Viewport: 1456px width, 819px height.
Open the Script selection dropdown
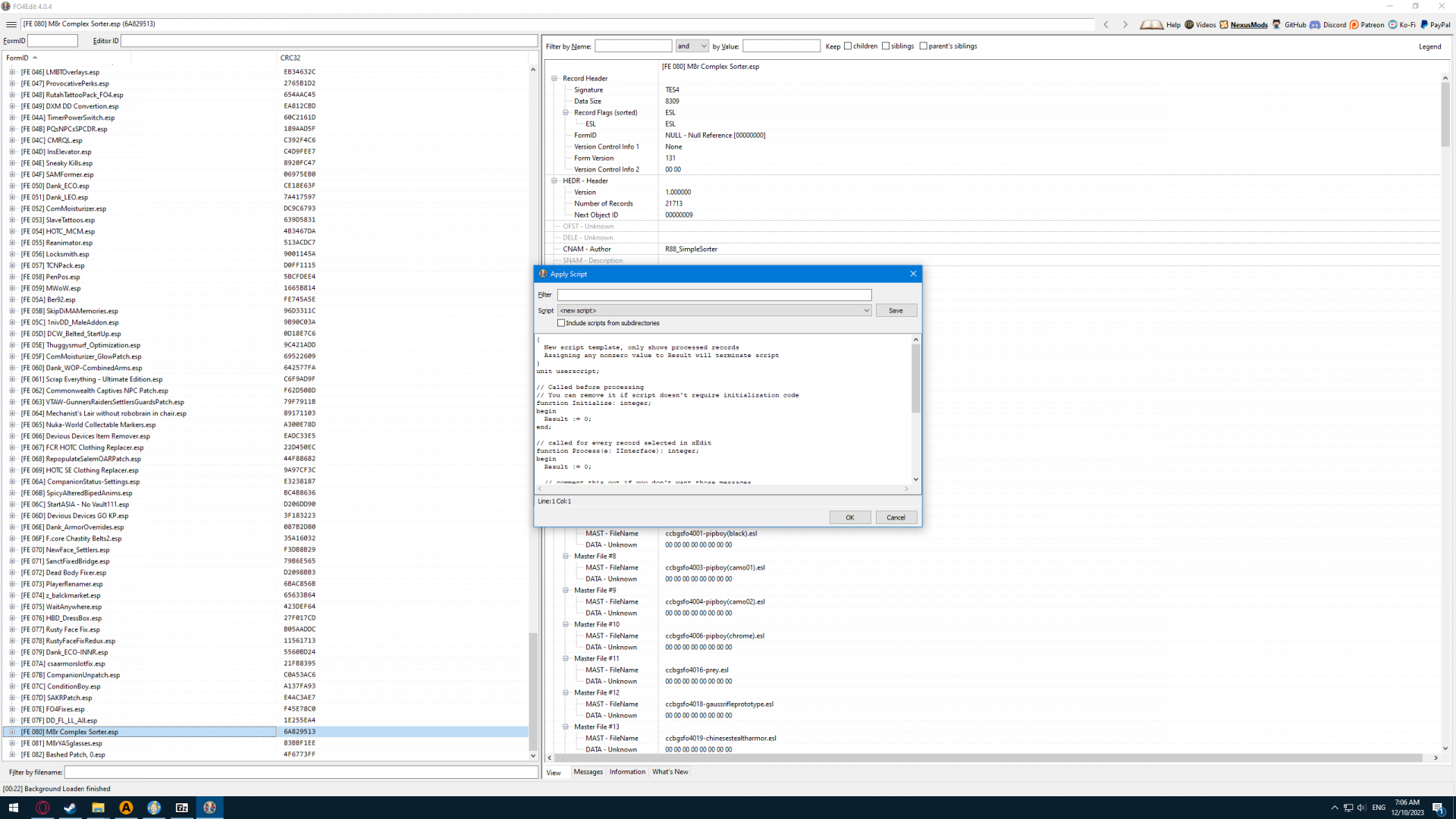point(866,311)
